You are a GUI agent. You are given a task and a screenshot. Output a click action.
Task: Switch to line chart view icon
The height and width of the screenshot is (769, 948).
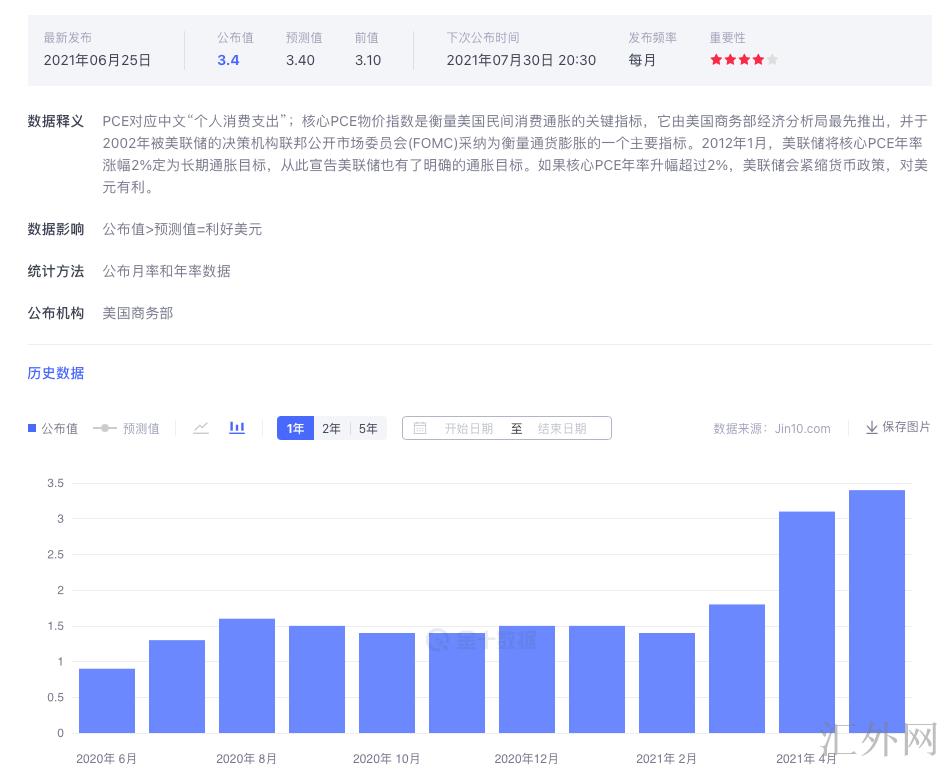[x=201, y=428]
